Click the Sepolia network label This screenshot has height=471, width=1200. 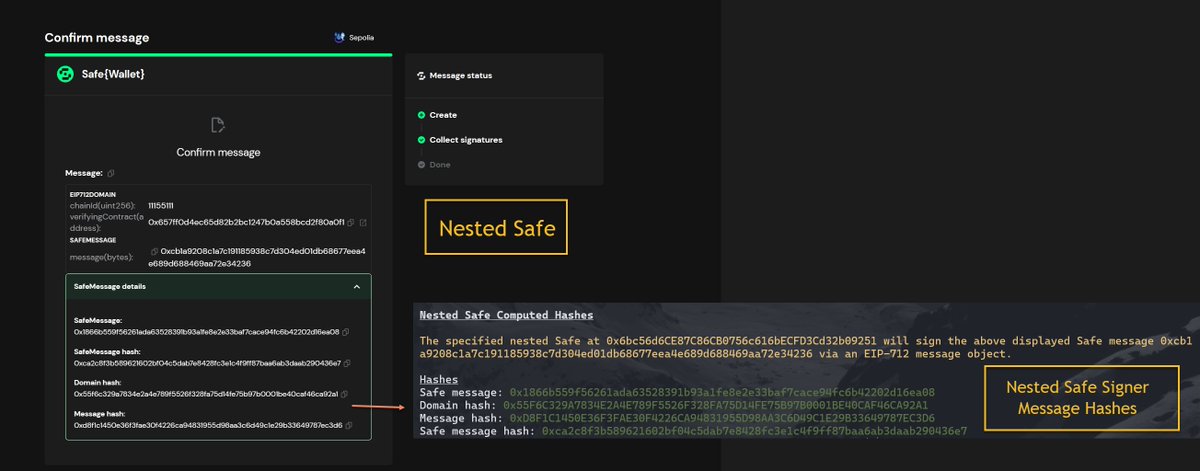361,38
